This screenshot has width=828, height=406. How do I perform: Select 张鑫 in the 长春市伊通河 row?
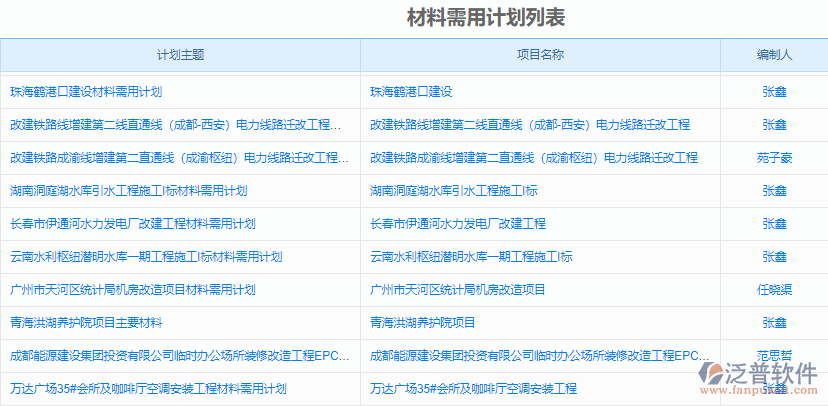coord(774,224)
